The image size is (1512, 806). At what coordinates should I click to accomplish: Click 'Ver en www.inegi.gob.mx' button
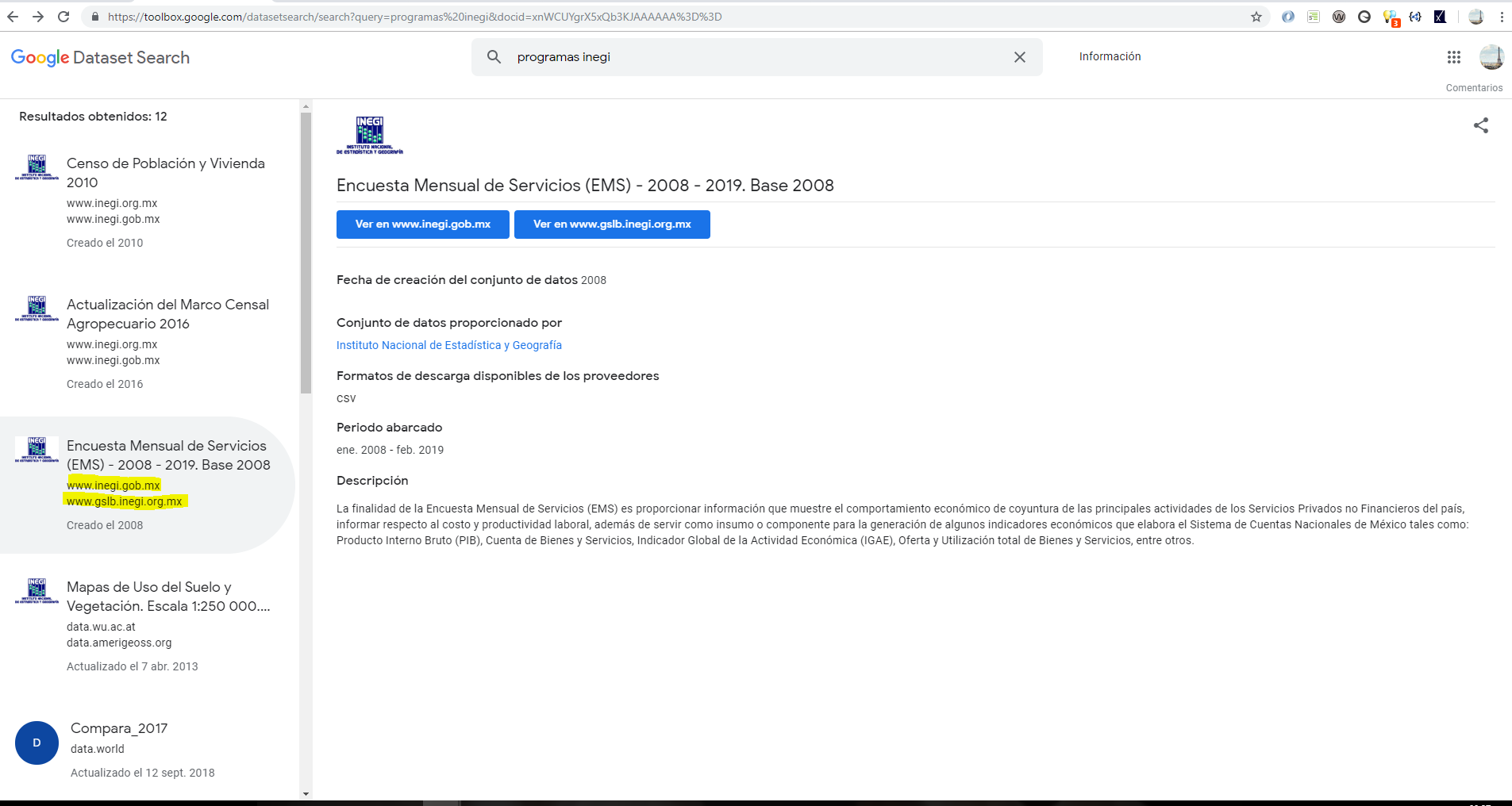[423, 225]
